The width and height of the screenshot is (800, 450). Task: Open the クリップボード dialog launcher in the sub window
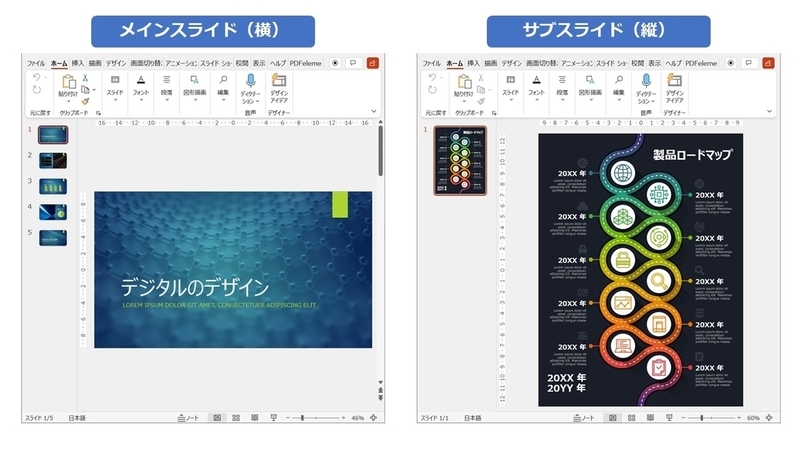click(x=494, y=113)
